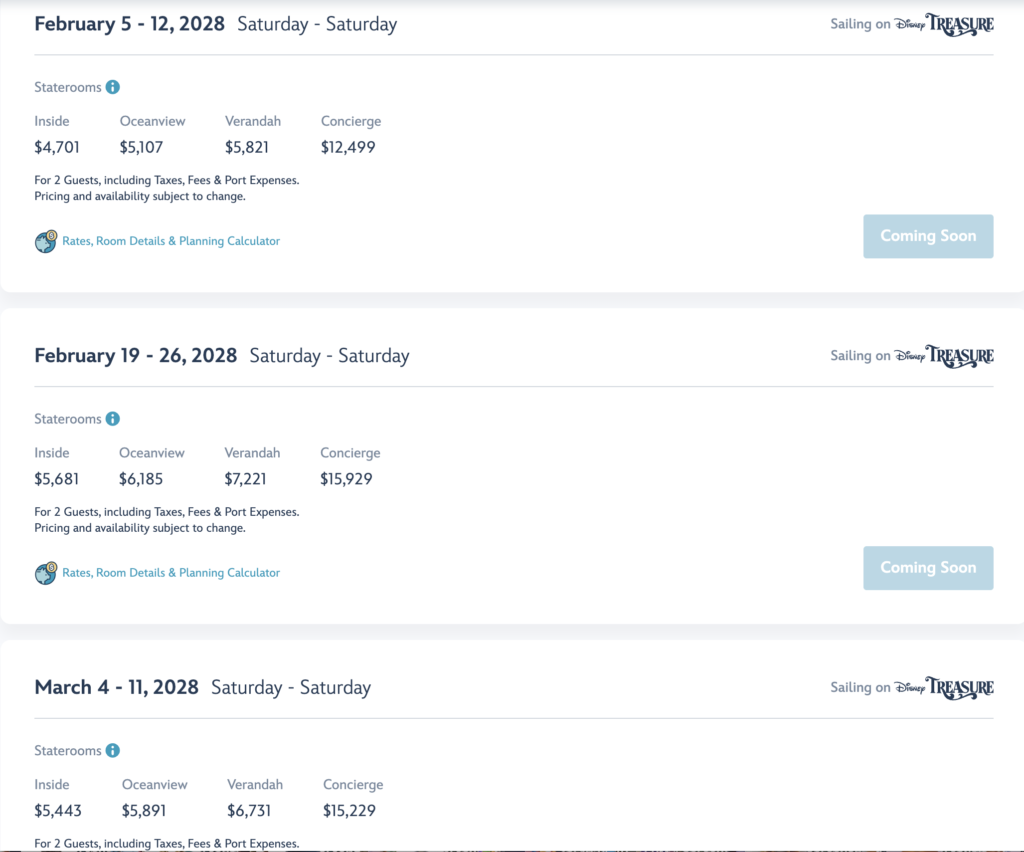The image size is (1024, 852).
Task: Select the $12,499 Concierge price
Action: [x=348, y=148]
